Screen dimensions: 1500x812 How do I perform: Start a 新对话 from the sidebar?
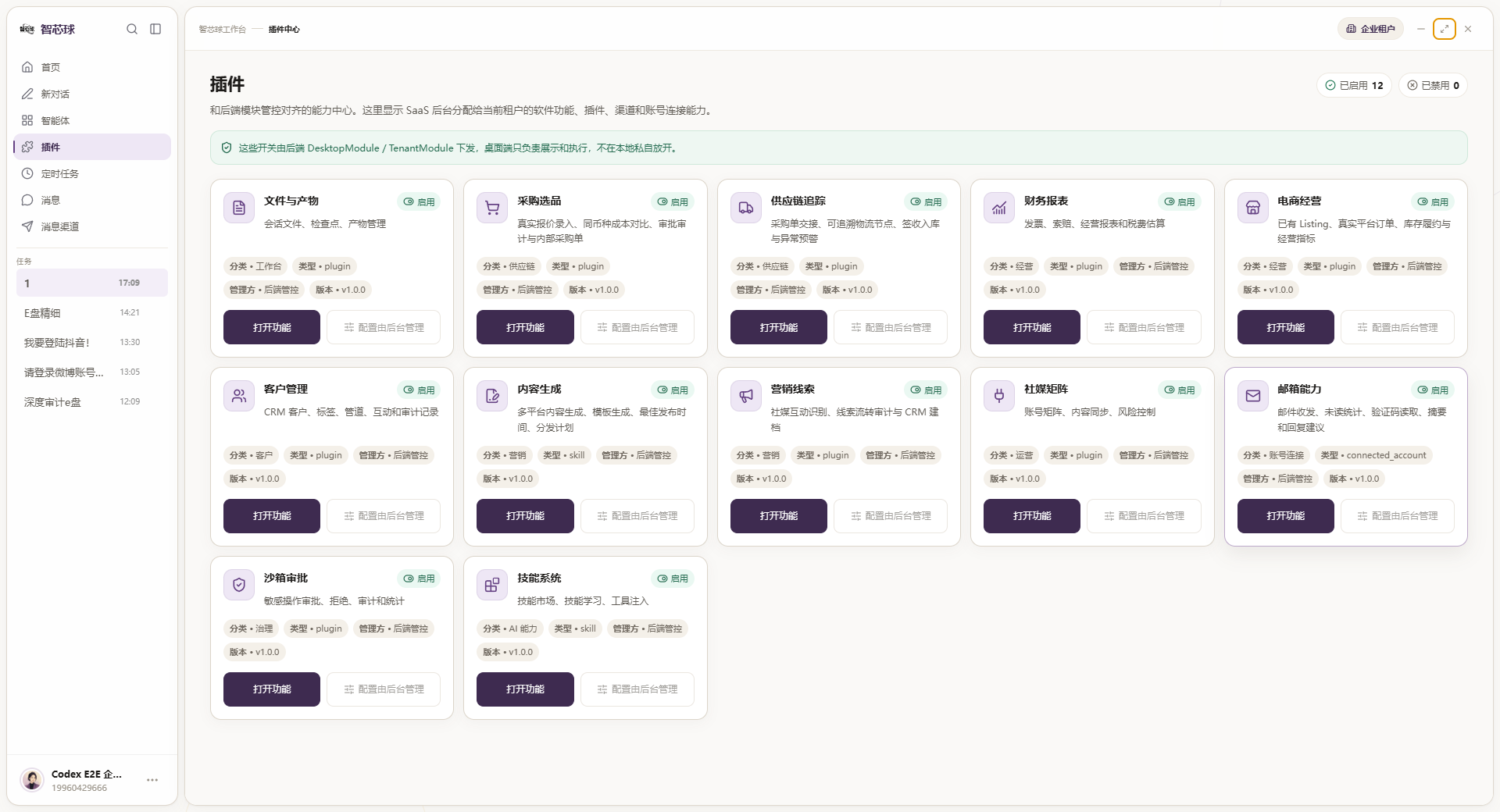pos(92,94)
